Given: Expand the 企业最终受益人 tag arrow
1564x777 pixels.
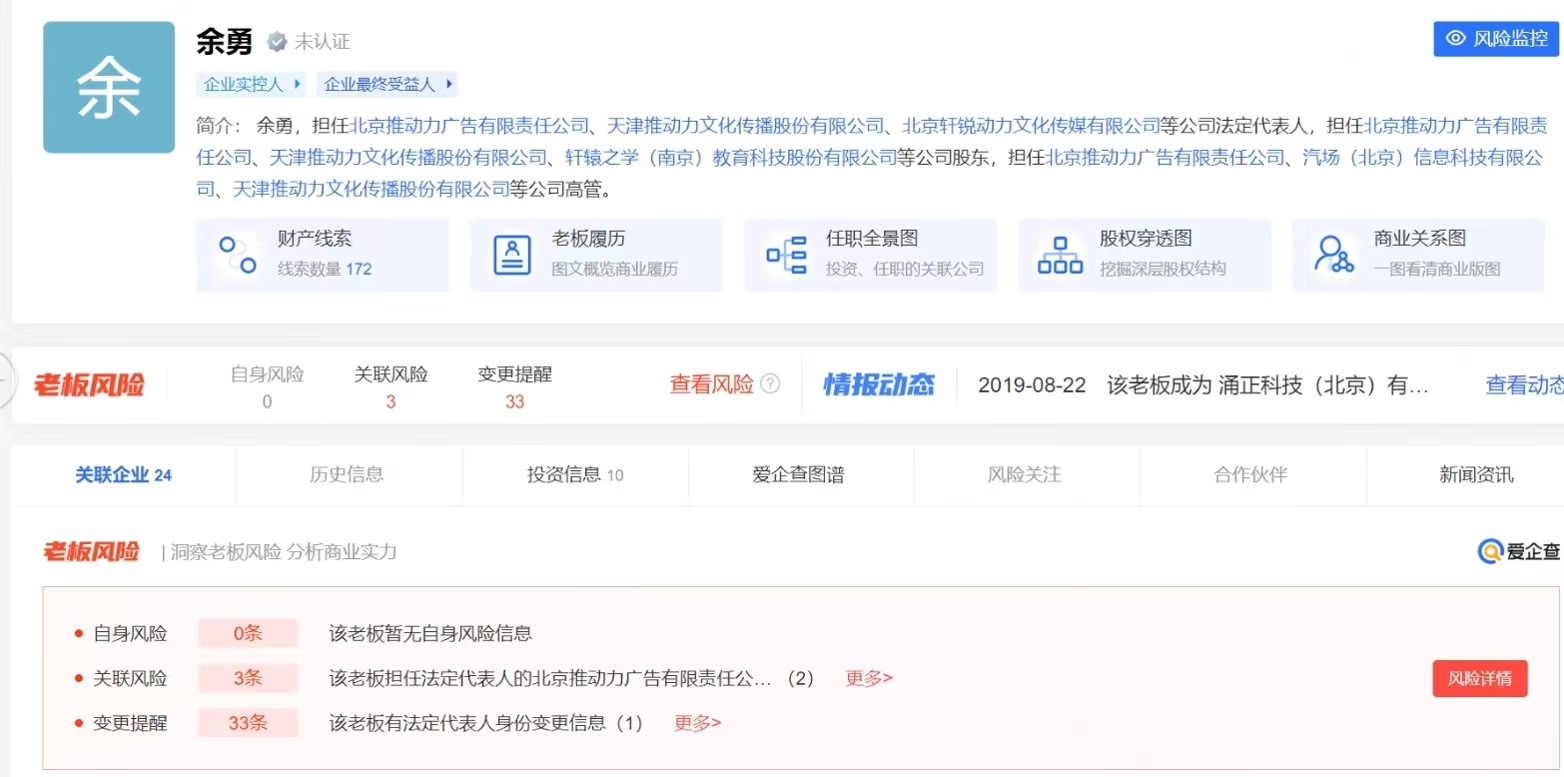Looking at the screenshot, I should [x=450, y=85].
